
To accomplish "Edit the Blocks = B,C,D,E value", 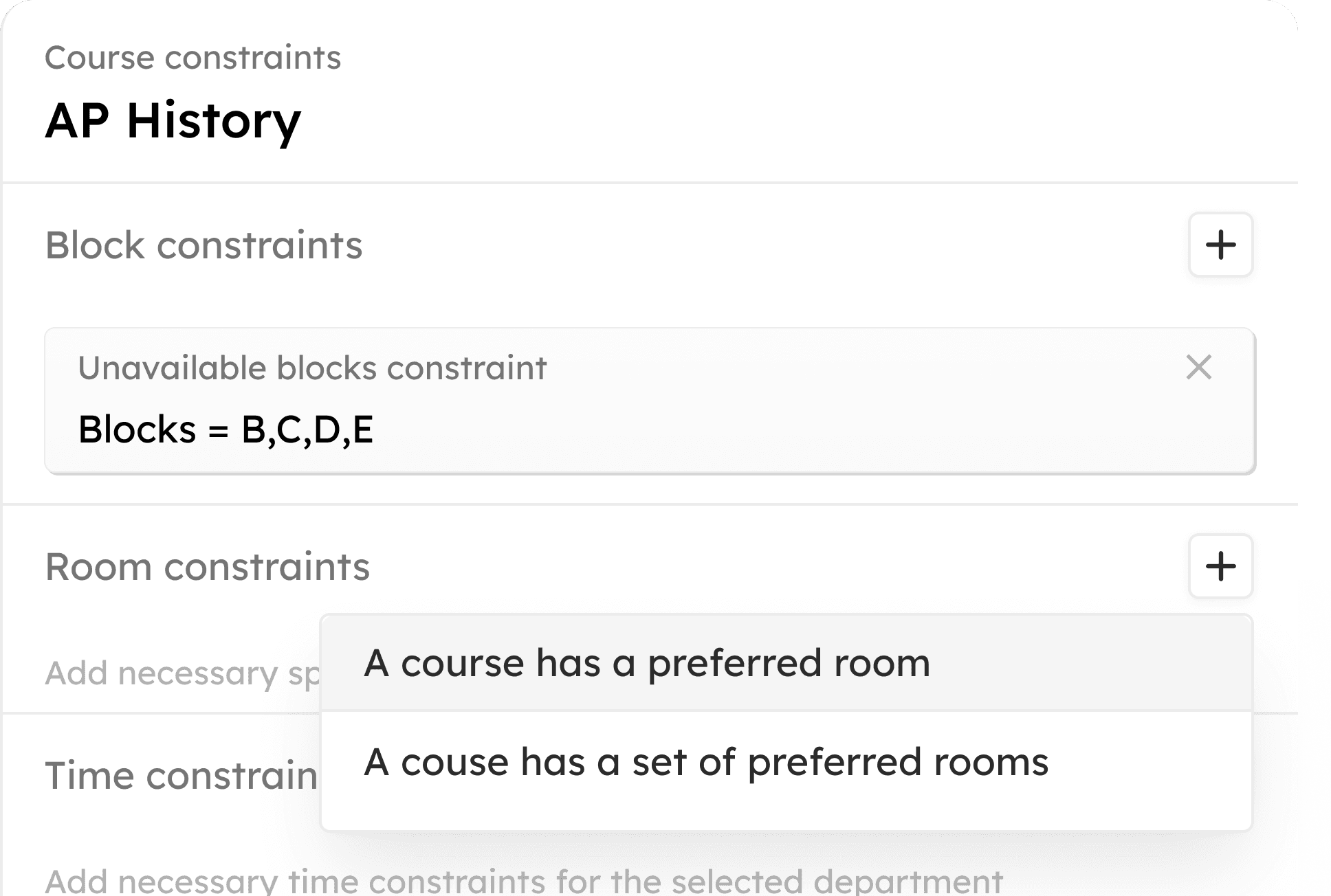I will tap(225, 429).
